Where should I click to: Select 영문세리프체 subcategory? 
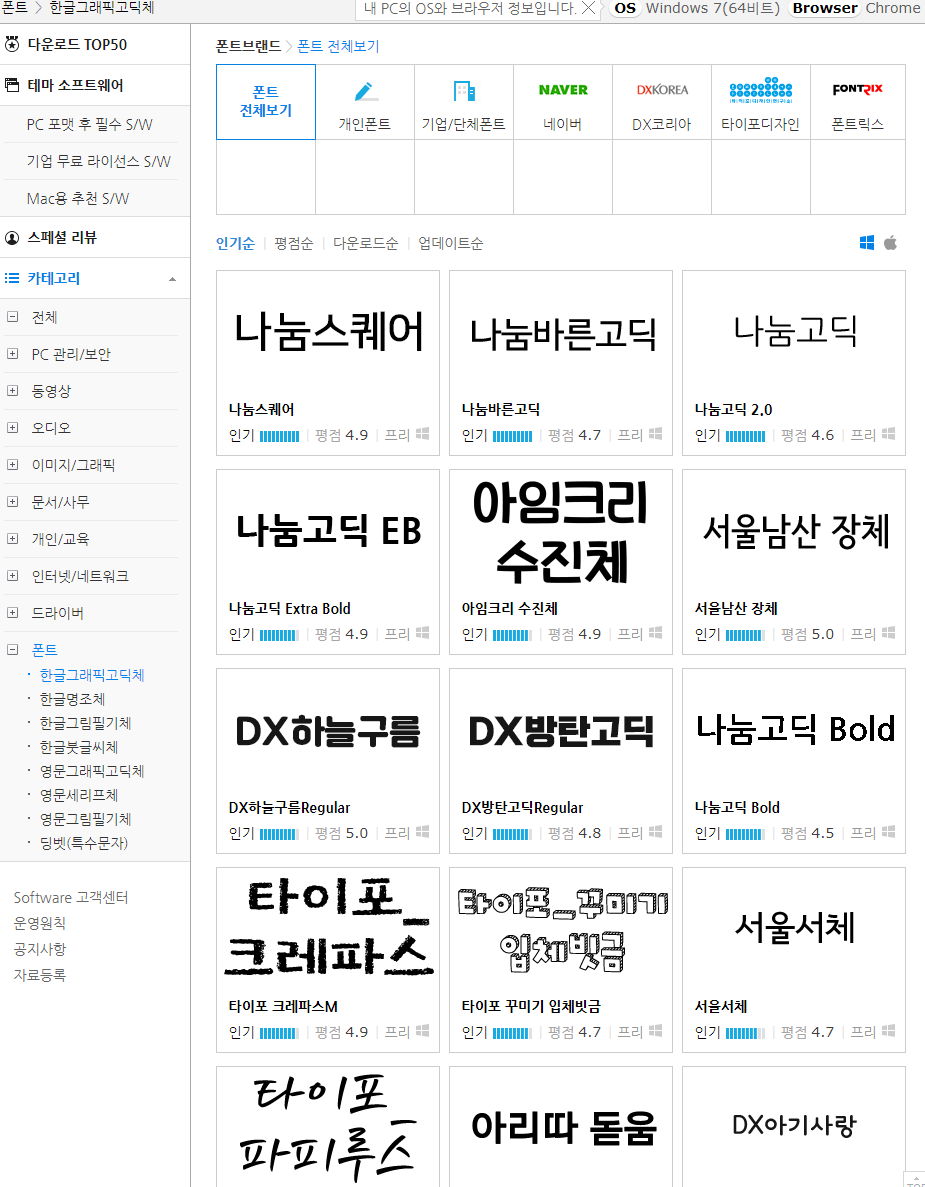(79, 796)
